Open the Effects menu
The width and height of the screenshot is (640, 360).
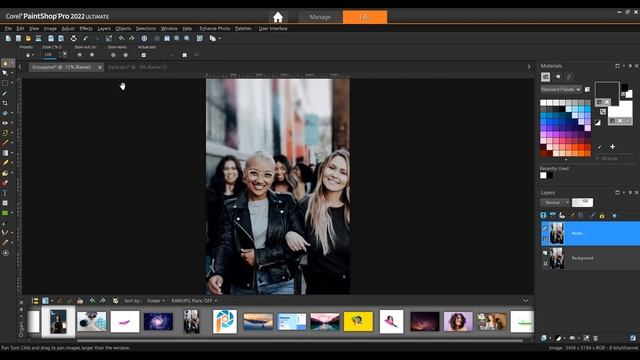(x=86, y=29)
